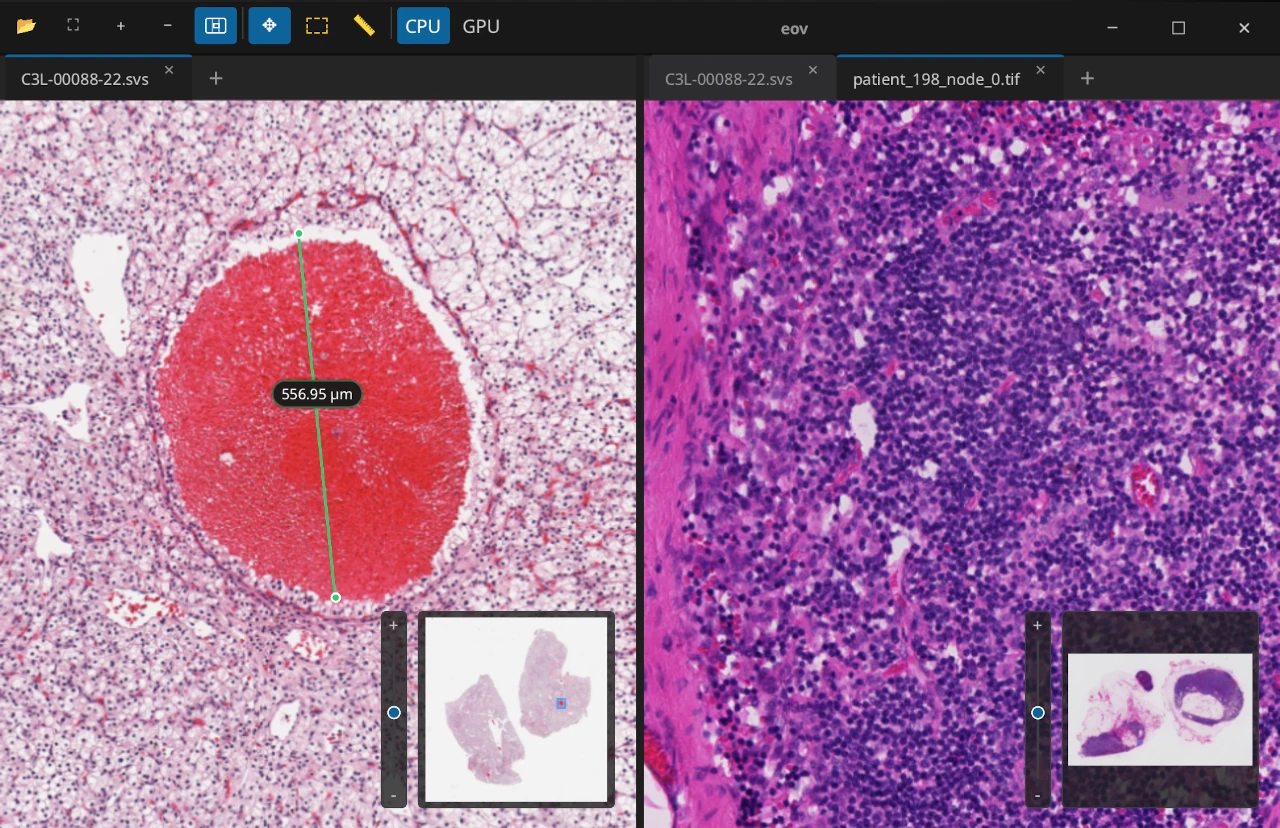Click left pane zoom slider handle

(394, 713)
